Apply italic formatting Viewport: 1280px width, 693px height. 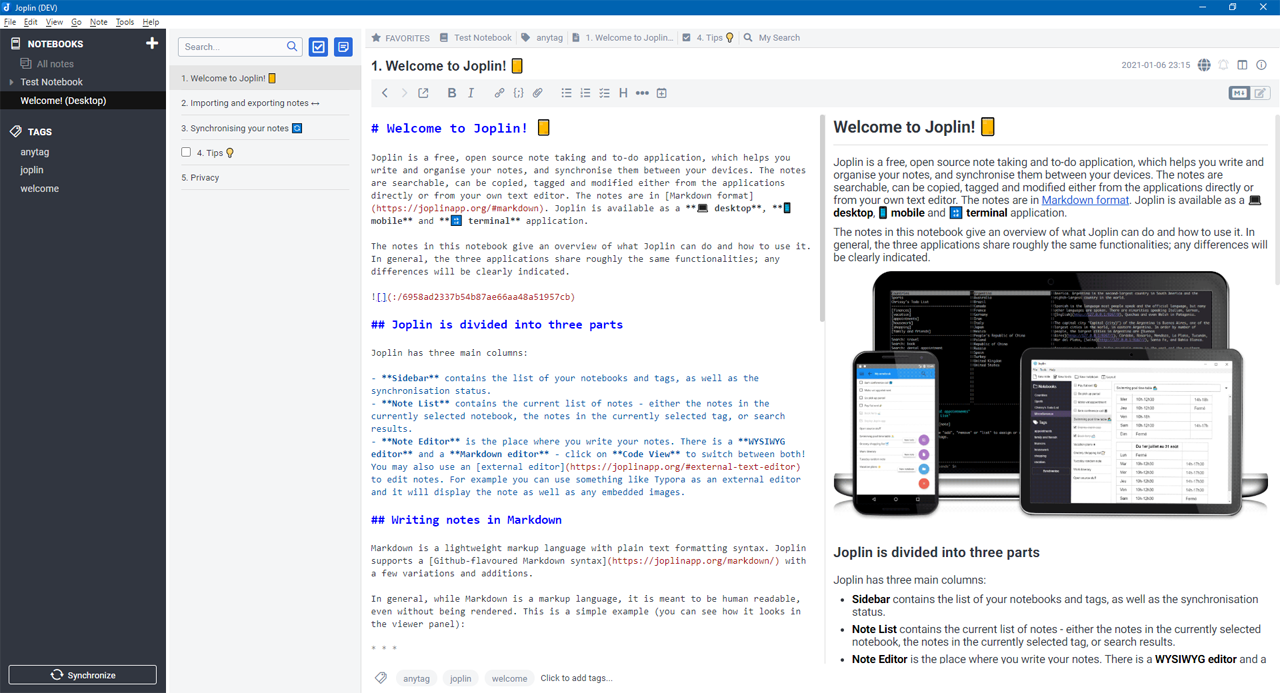(471, 93)
